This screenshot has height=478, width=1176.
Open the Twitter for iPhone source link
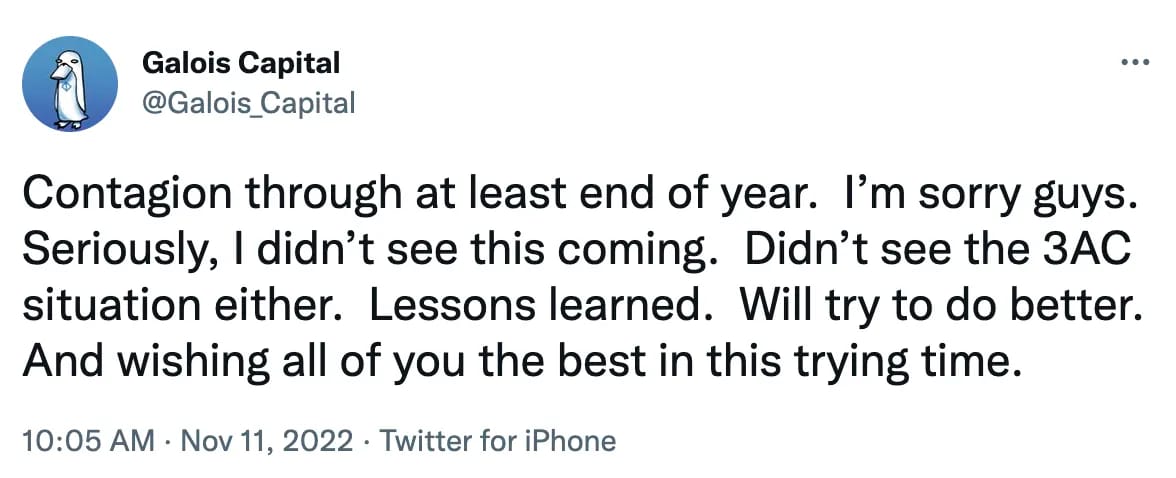499,440
